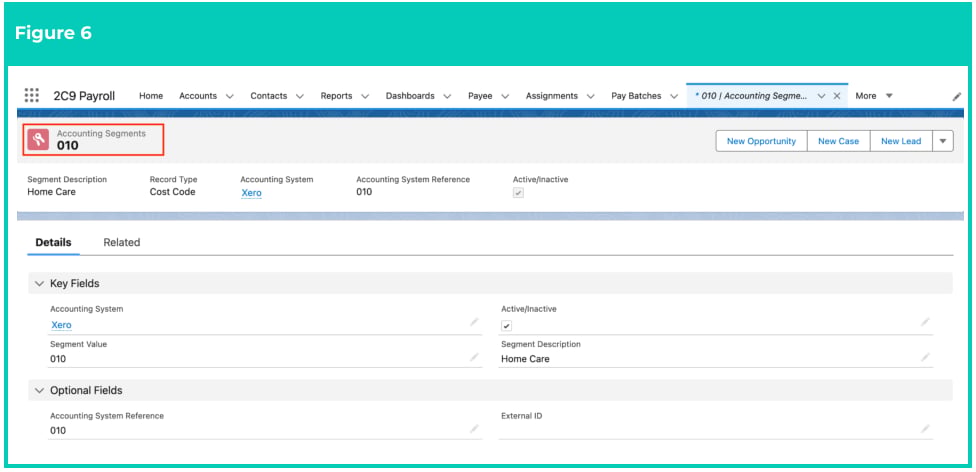Viewport: 976px width, 472px height.
Task: Click Accounting System Reference 010 under Optional Fields
Action: [58, 430]
